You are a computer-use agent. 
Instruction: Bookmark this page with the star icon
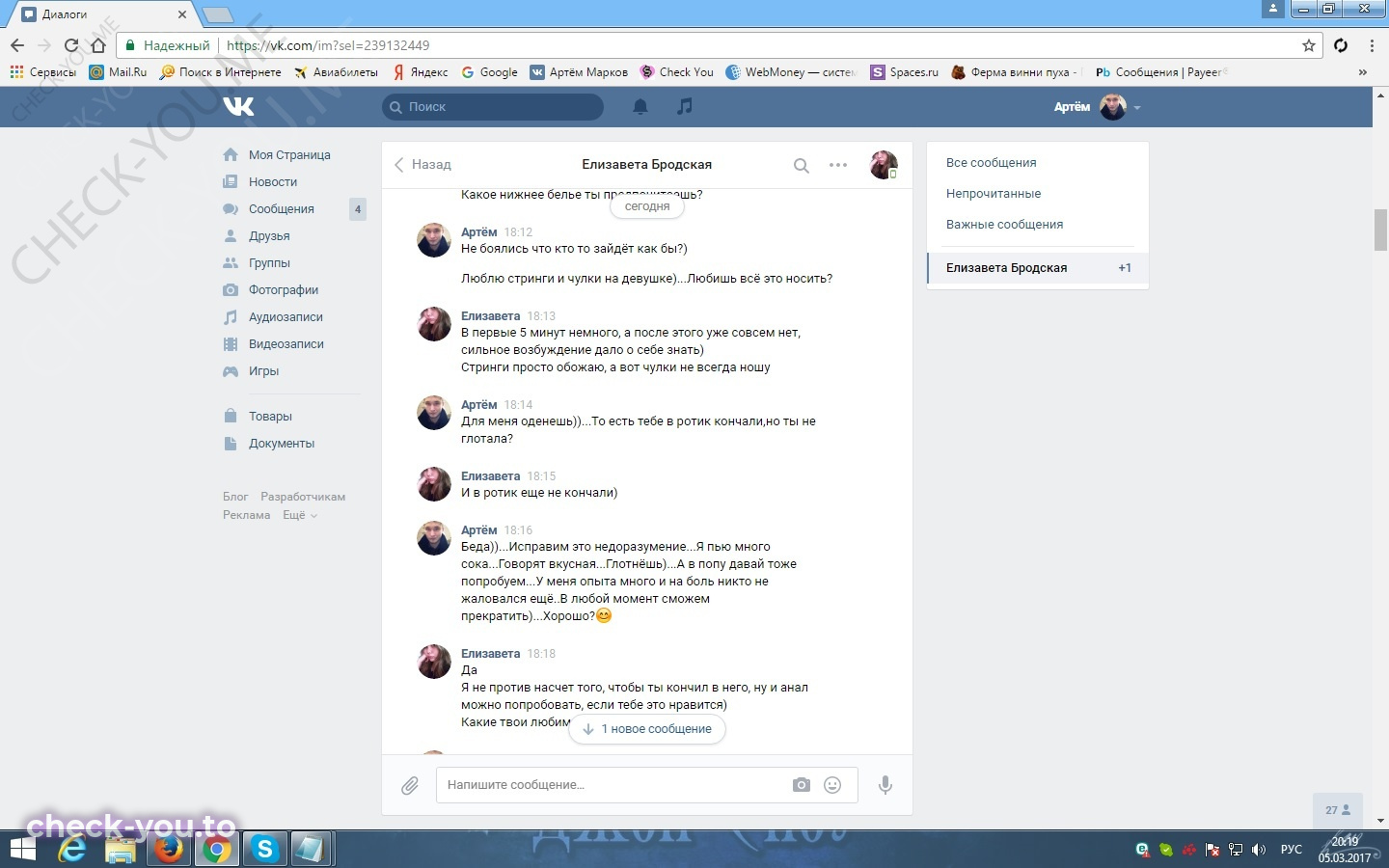(x=1309, y=45)
